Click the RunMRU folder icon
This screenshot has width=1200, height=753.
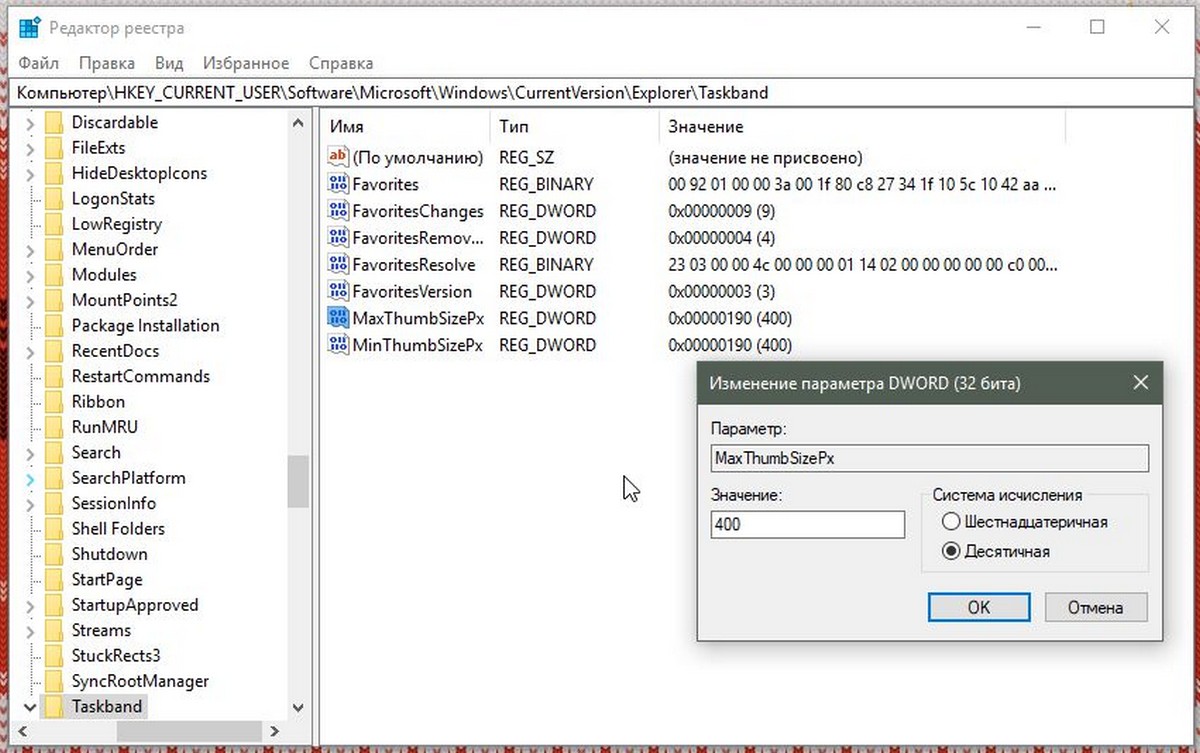coord(53,427)
